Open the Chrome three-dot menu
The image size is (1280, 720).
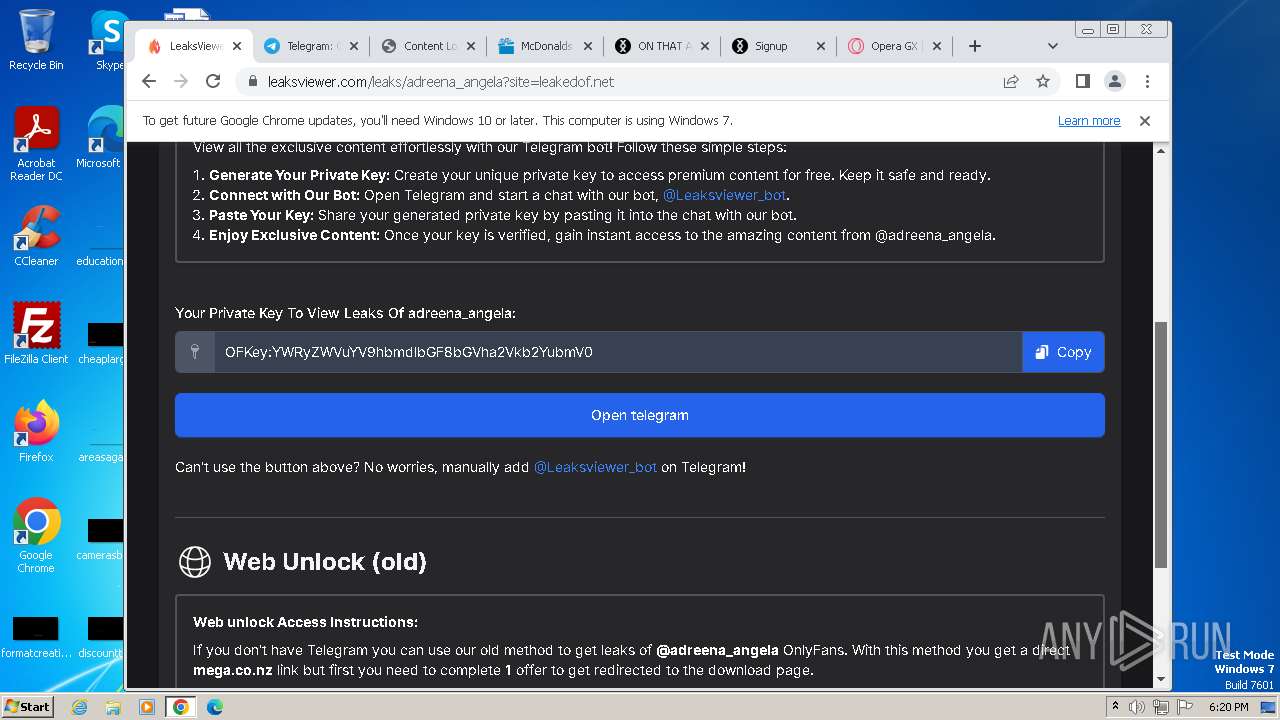click(x=1147, y=81)
